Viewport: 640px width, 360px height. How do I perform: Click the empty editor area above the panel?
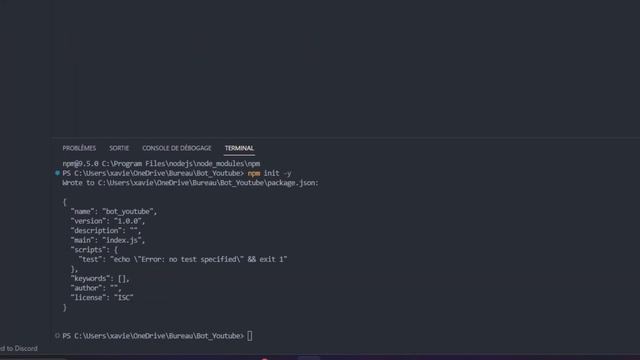[x=345, y=69]
